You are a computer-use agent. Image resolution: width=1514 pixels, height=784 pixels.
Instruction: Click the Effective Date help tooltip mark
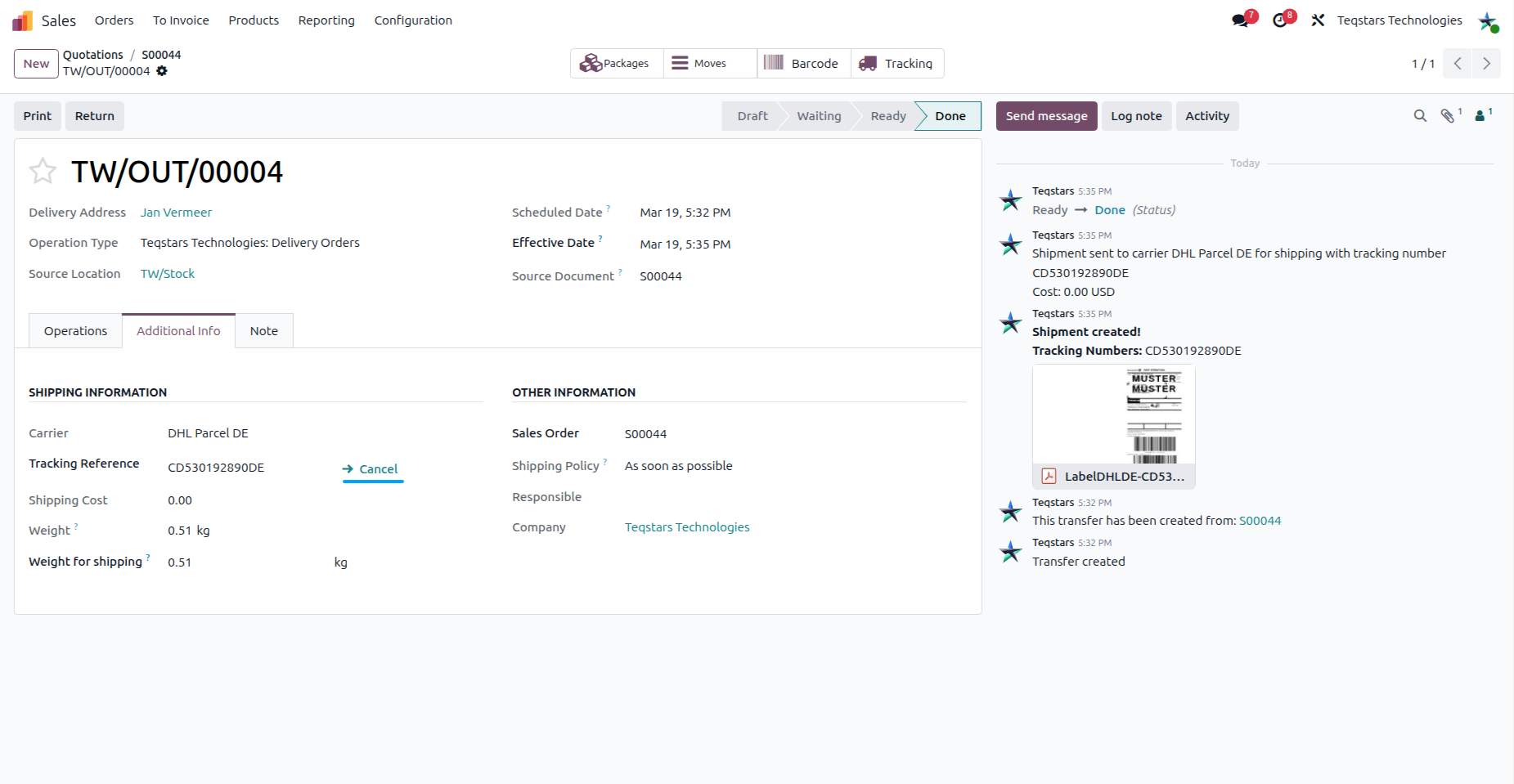click(600, 239)
